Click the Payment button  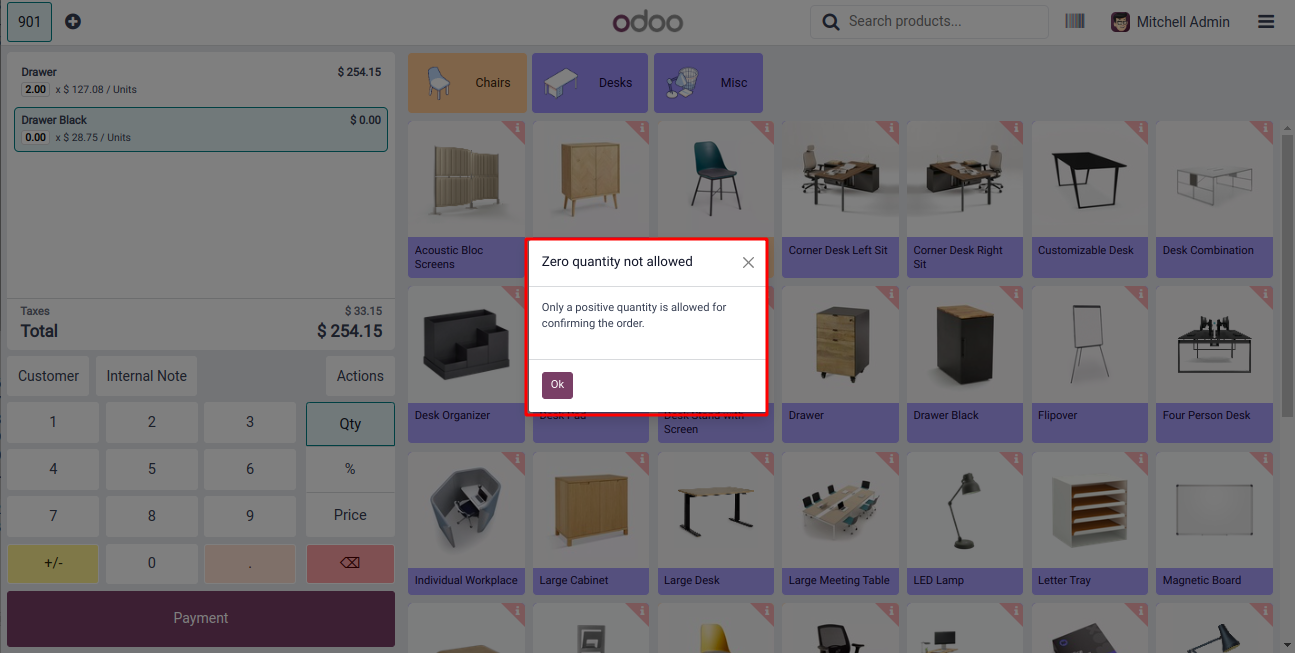[201, 618]
